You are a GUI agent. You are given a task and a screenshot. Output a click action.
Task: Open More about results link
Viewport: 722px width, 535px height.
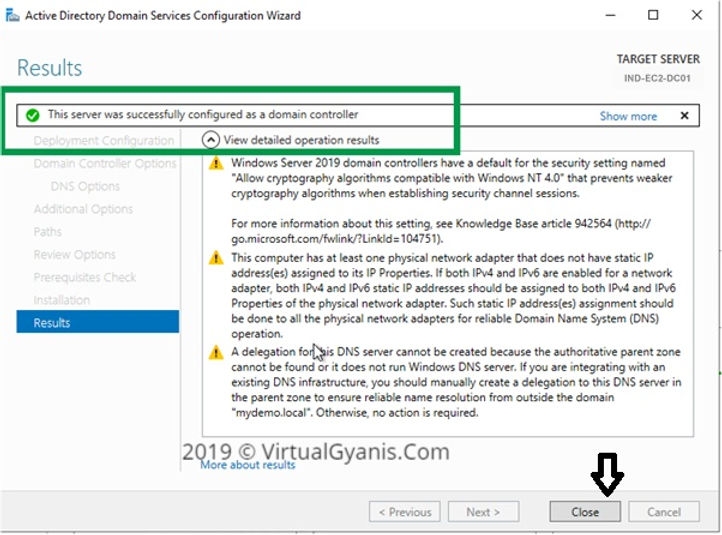(248, 464)
